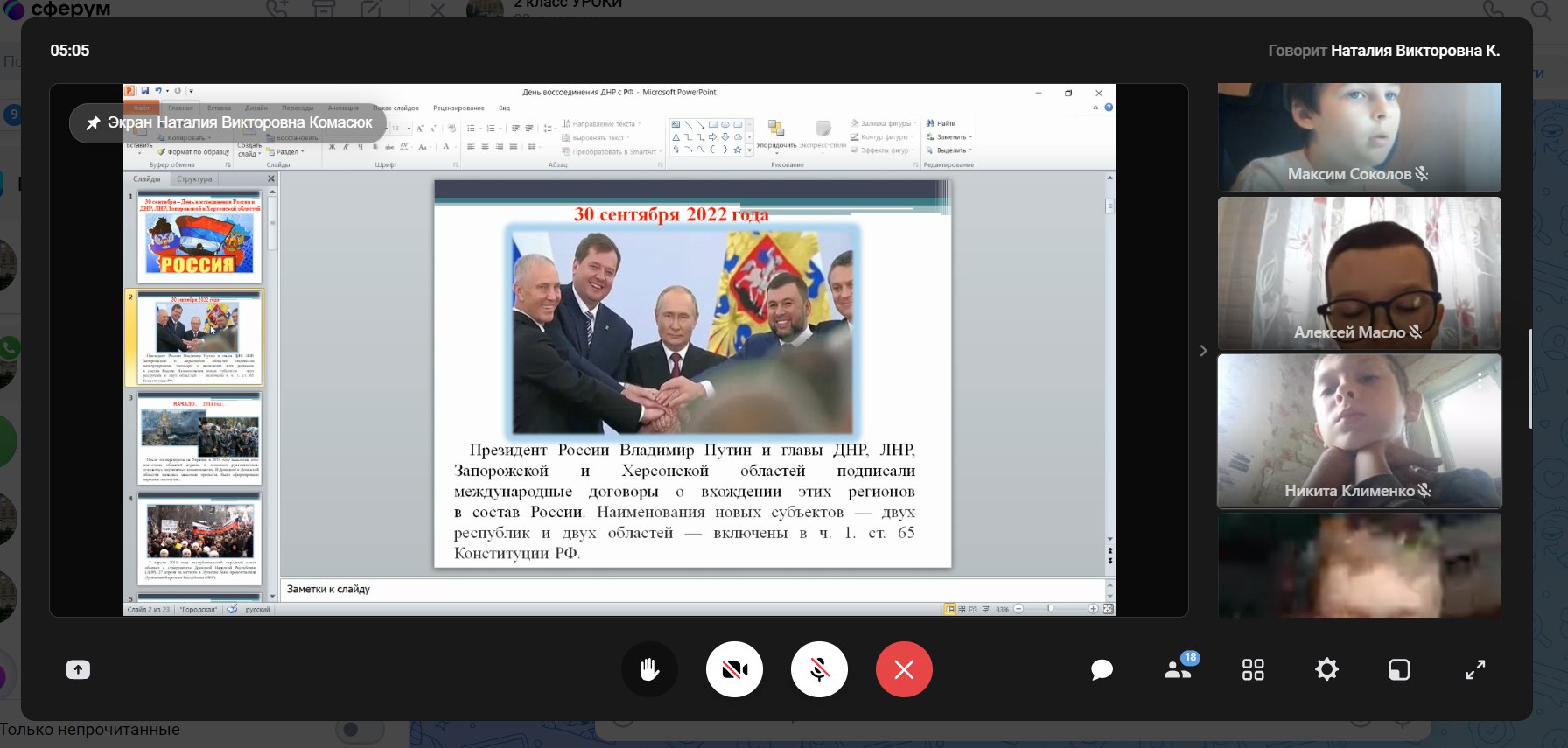1568x748 pixels.
Task: Select Максим Соколов video tile
Action: click(x=1359, y=137)
